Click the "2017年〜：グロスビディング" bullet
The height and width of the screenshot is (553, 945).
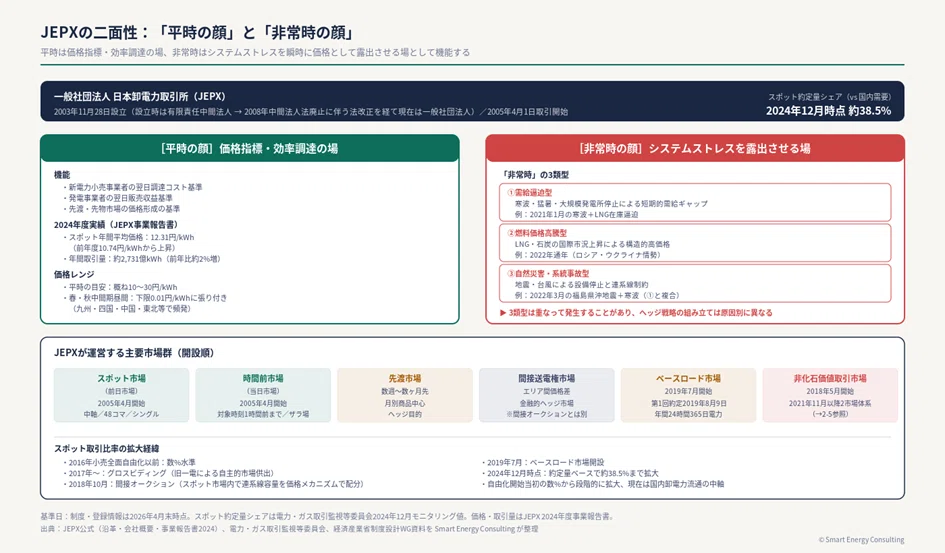click(168, 473)
